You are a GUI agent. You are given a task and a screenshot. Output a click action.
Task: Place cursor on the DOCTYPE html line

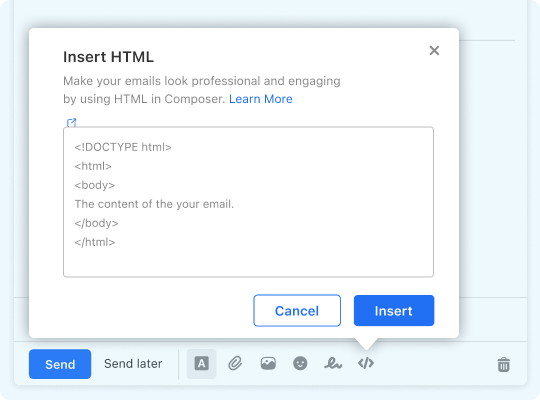(123, 147)
